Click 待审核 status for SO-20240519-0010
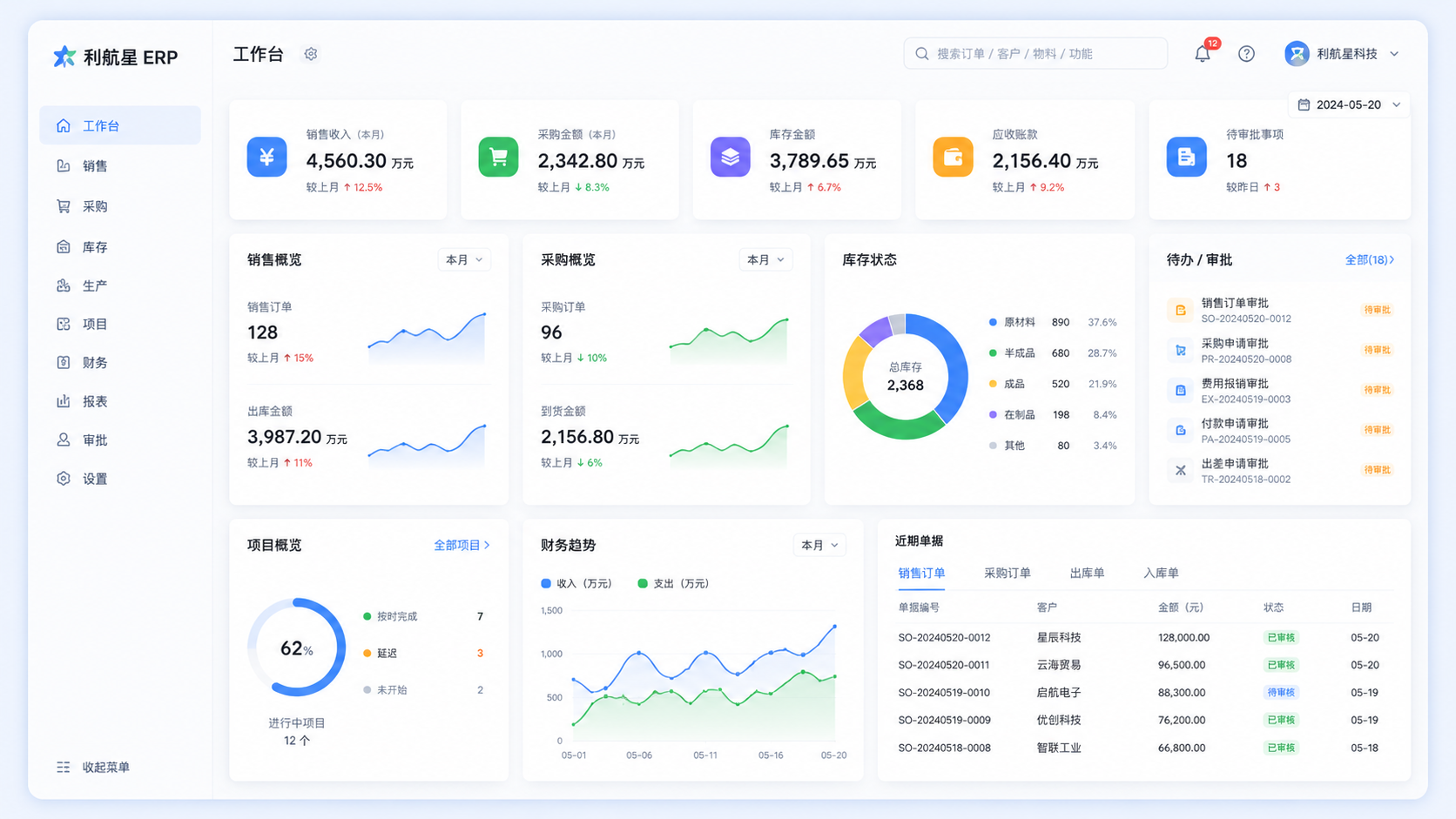Screen dimensions: 1456x819 (x=1281, y=693)
